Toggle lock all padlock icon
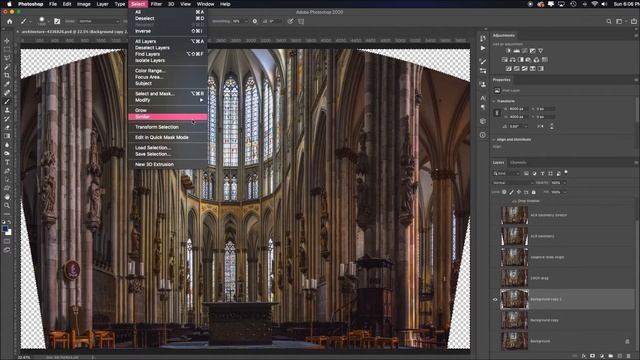Screen dimensions: 640x360 (x=533, y=192)
